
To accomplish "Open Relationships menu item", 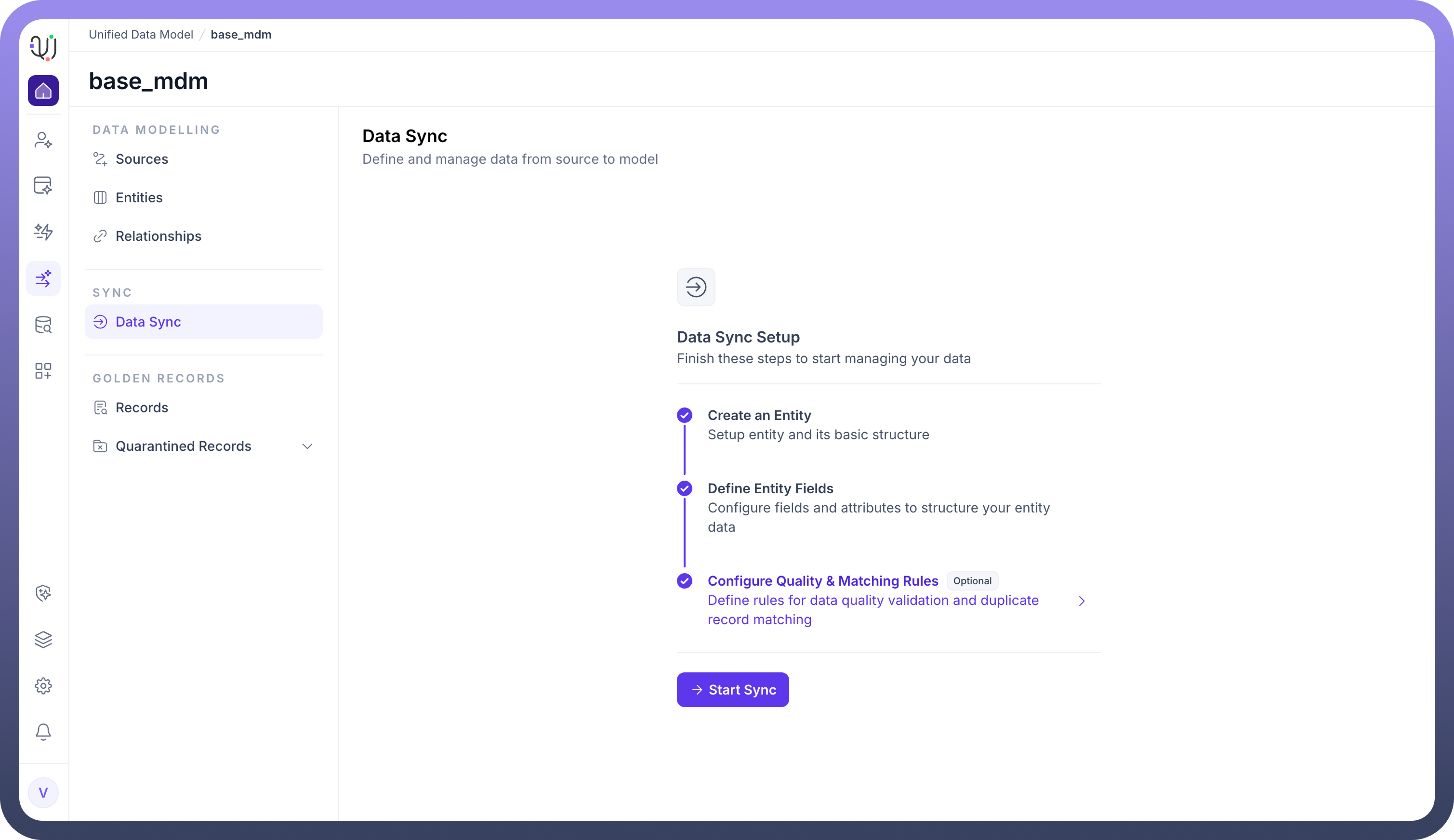I will point(158,236).
